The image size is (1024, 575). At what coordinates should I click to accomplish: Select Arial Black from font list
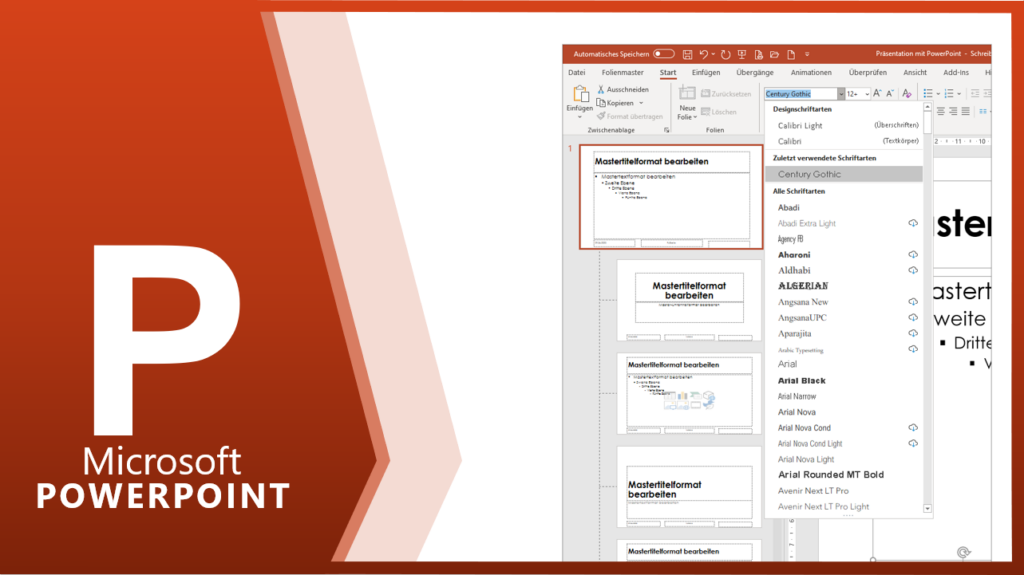point(802,381)
